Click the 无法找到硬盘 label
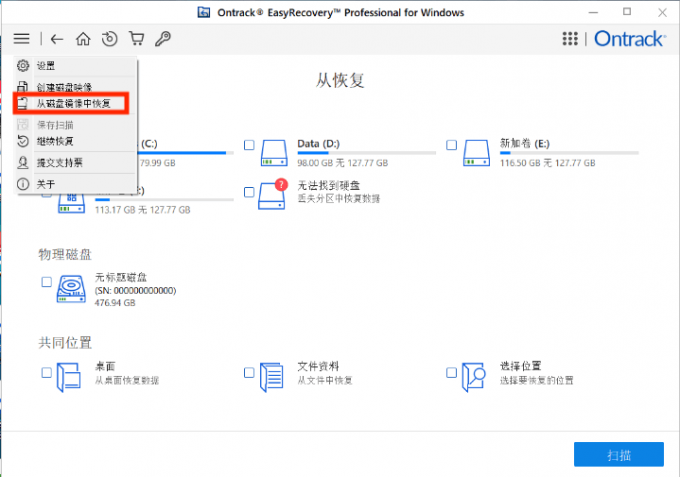680x477 pixels. [x=329, y=186]
